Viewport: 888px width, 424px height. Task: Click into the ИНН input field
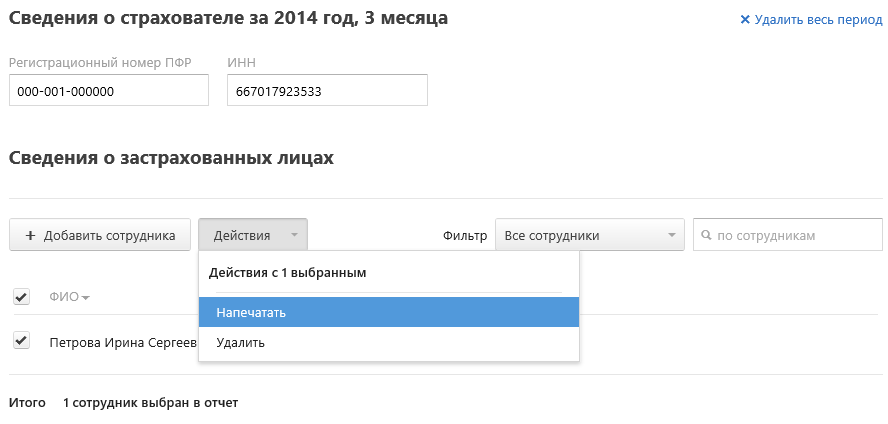click(x=327, y=91)
